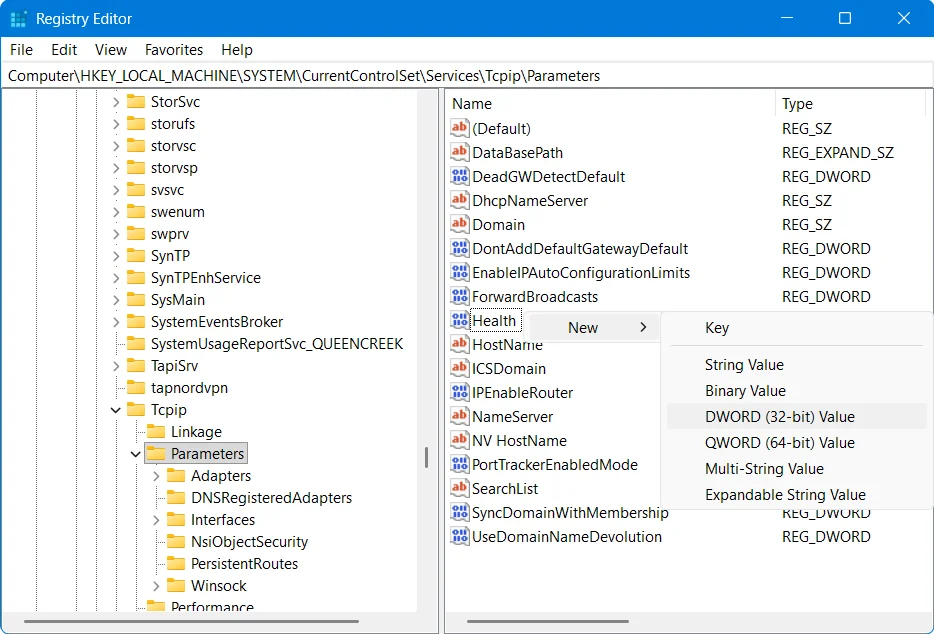This screenshot has width=934, height=634.
Task: Expand the swenum key
Action: point(116,212)
